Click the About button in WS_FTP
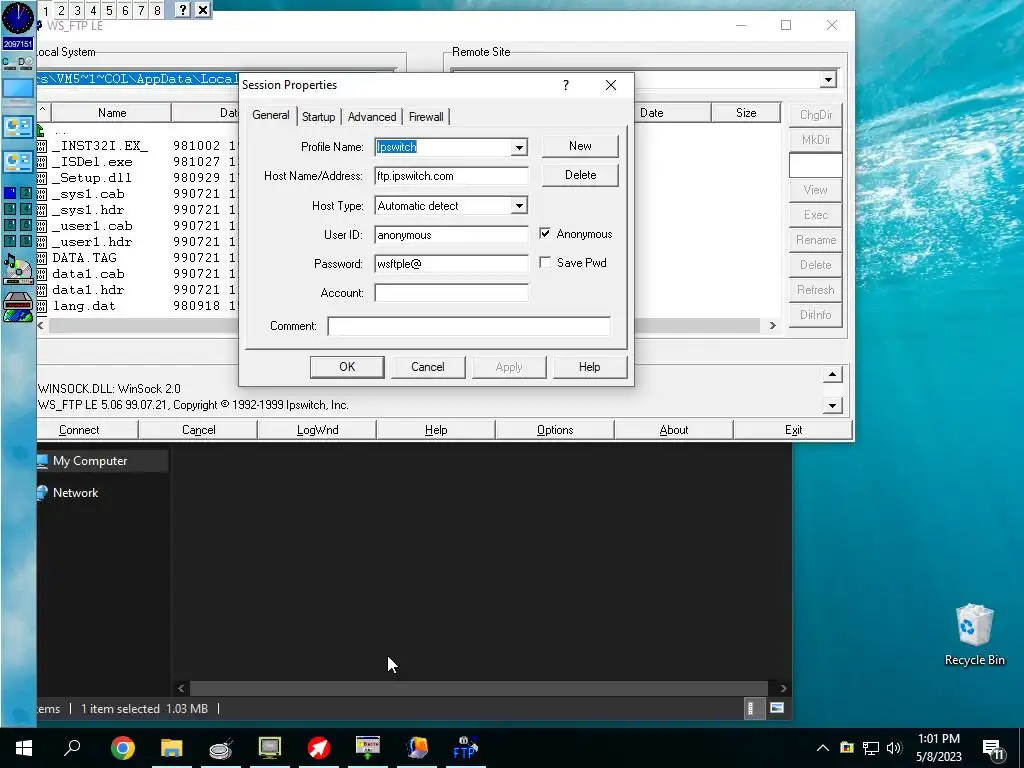This screenshot has width=1024, height=768. (674, 430)
